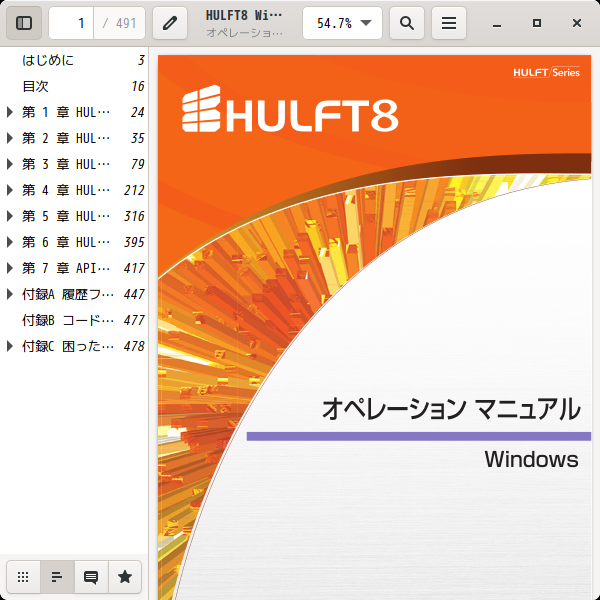Expand the 付録A outline entry
The image size is (600, 600).
click(x=10, y=294)
